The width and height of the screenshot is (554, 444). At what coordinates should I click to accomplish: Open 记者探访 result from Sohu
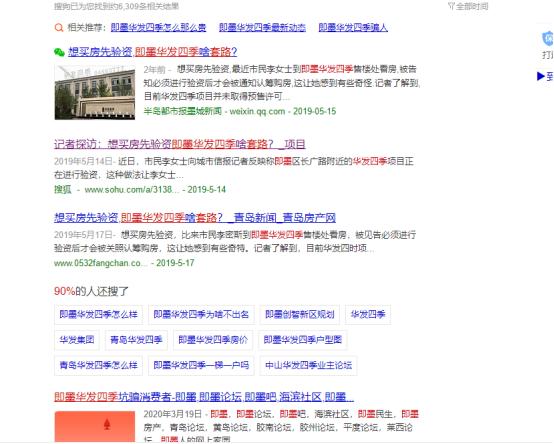179,144
